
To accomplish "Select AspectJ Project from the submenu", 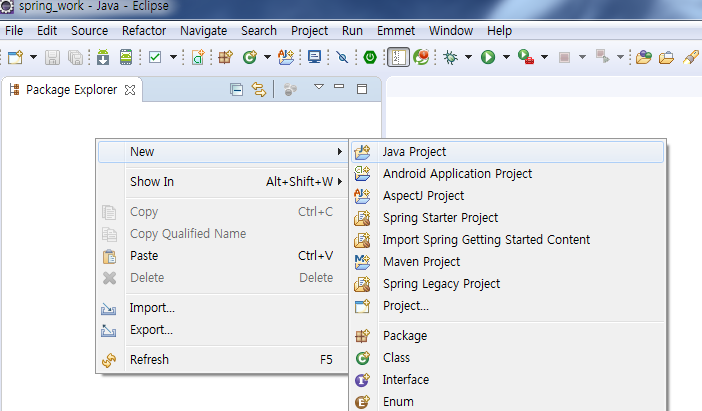I will click(508, 196).
